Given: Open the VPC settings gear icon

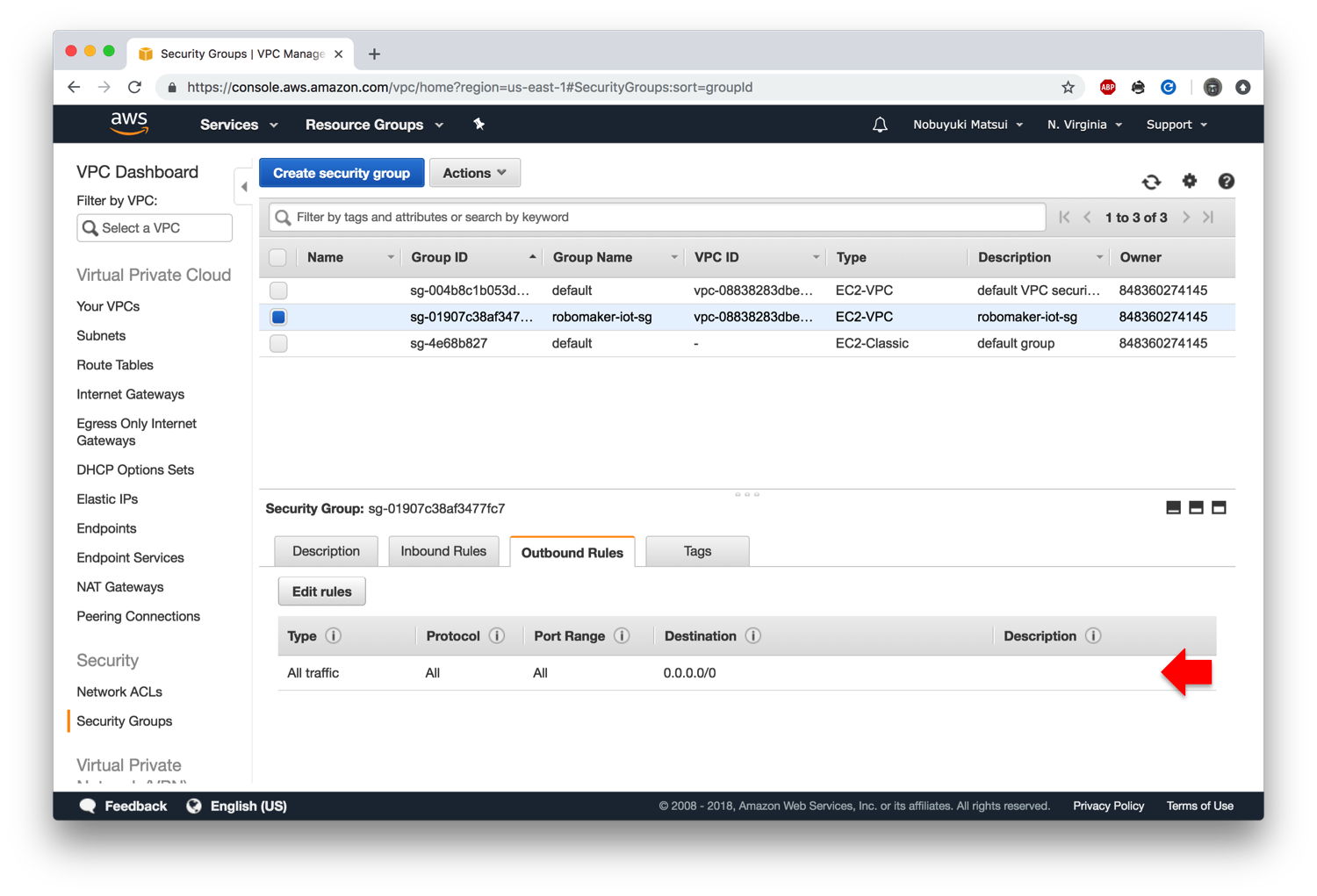Looking at the screenshot, I should 1190,182.
